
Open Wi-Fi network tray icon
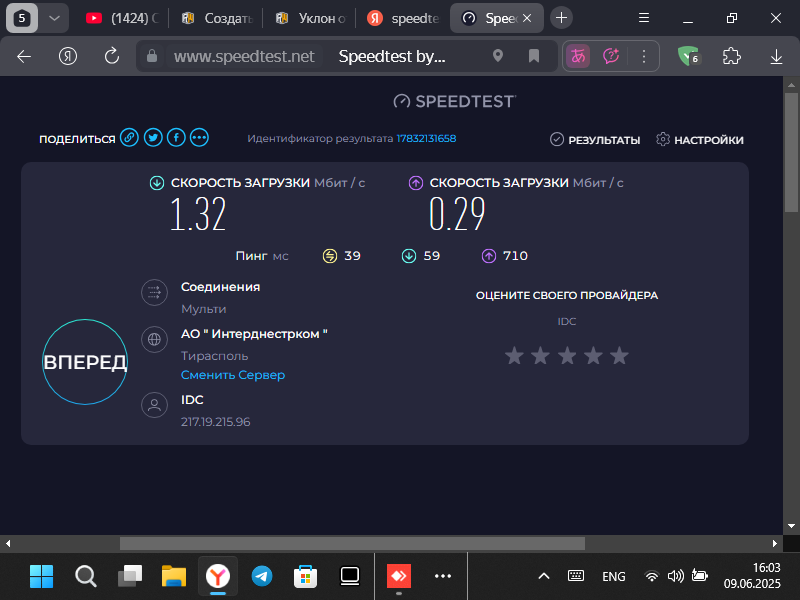tap(652, 577)
